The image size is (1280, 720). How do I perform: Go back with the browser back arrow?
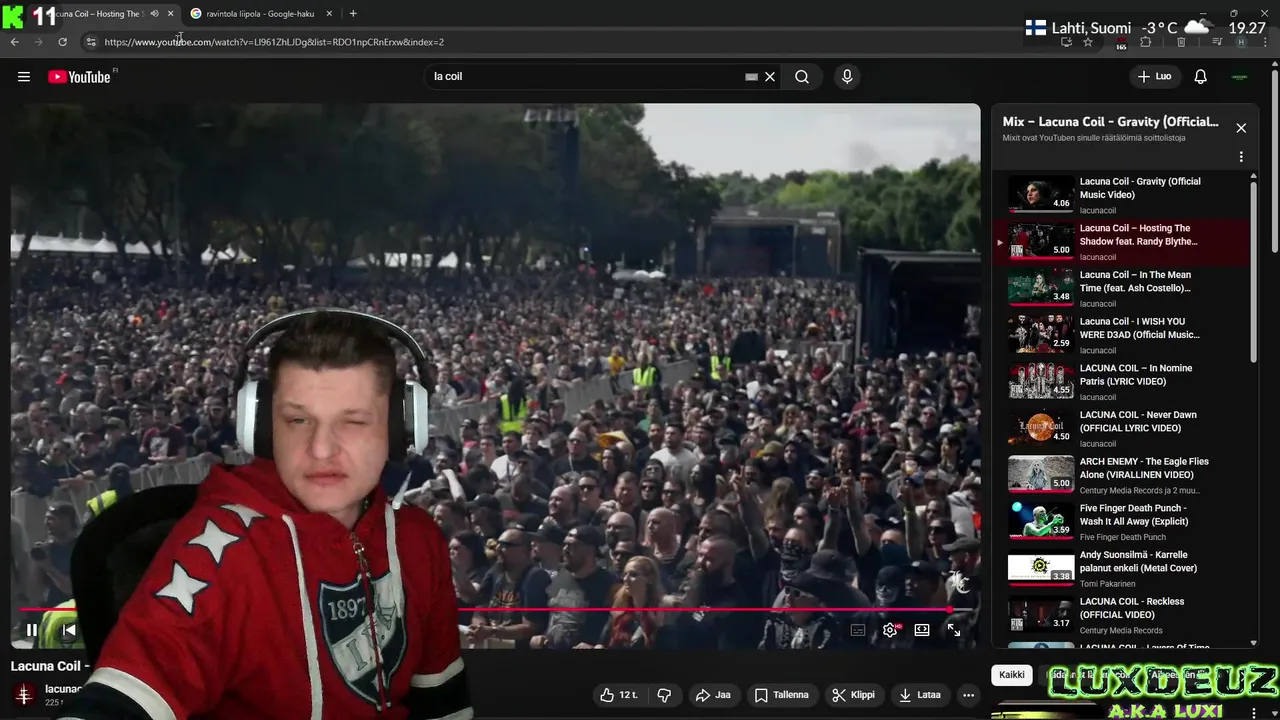[x=15, y=42]
